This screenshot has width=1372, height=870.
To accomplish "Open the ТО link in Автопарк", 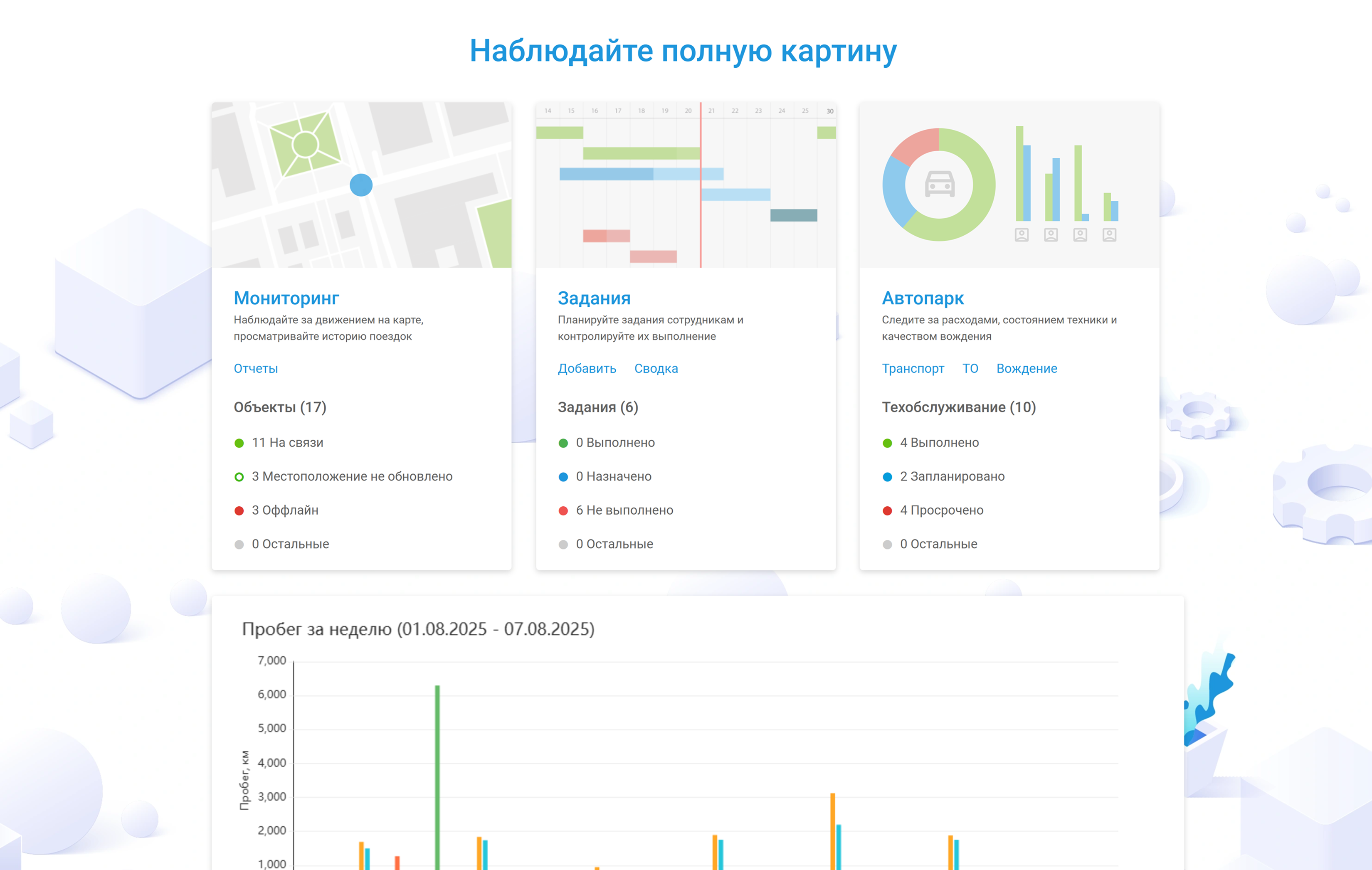I will pos(970,369).
